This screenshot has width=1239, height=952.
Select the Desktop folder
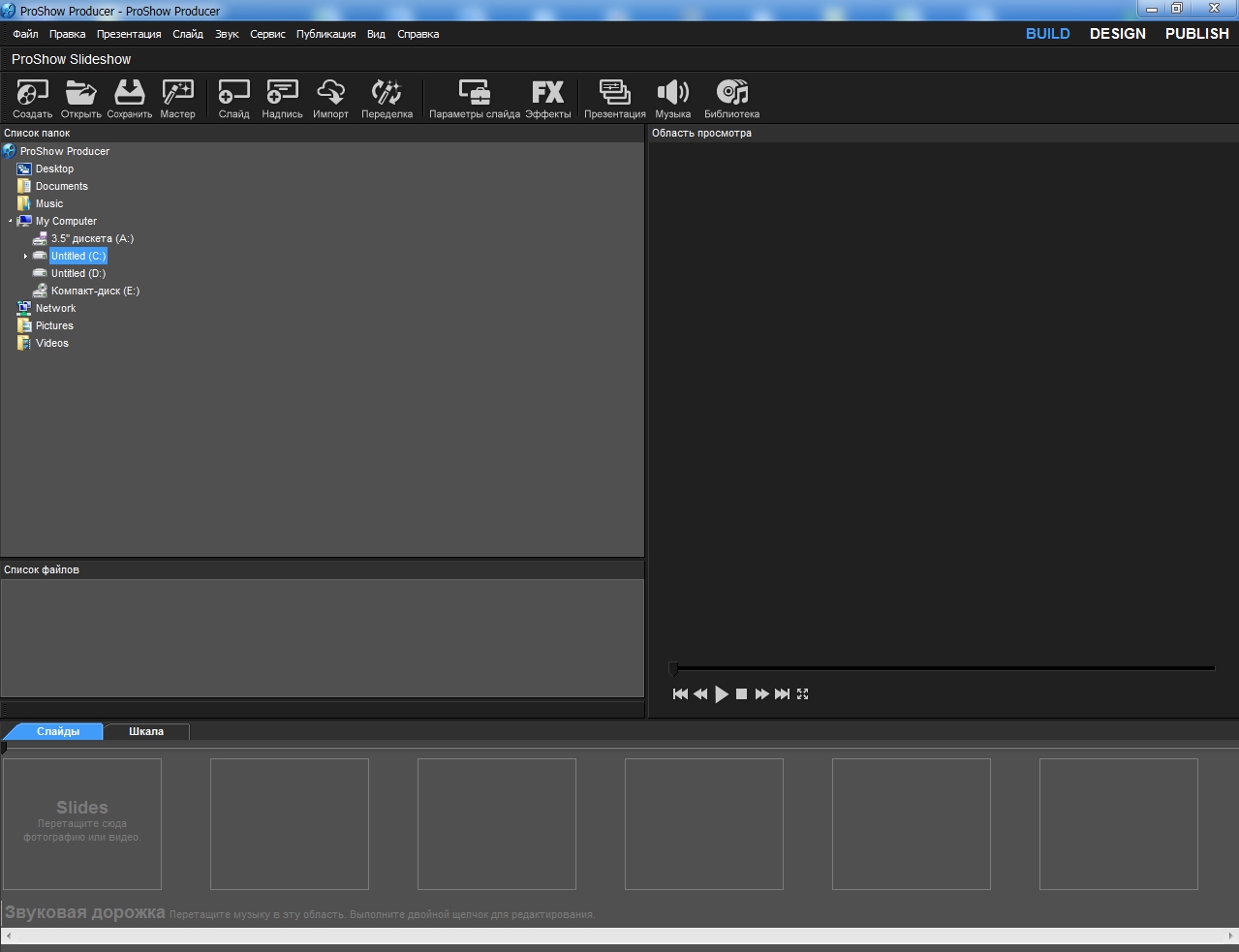click(x=54, y=169)
